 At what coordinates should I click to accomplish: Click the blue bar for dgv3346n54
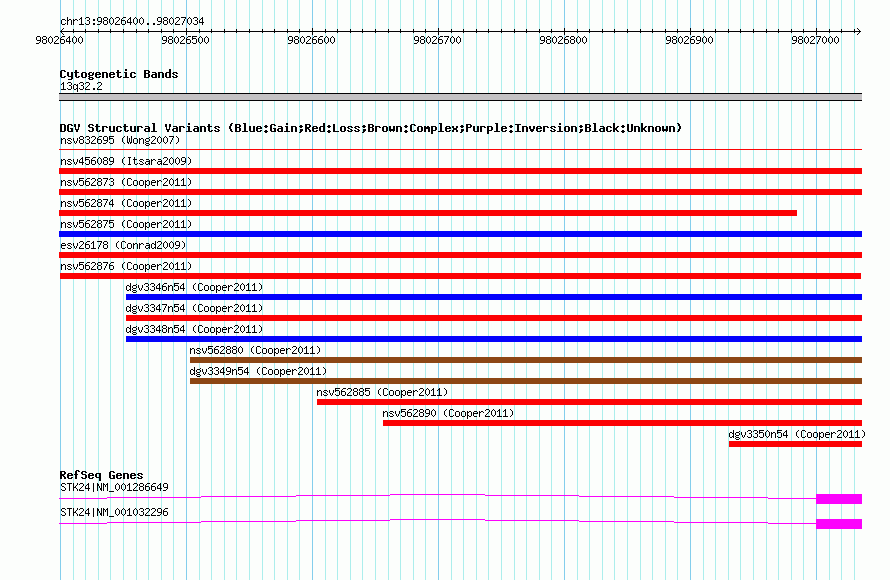[494, 297]
